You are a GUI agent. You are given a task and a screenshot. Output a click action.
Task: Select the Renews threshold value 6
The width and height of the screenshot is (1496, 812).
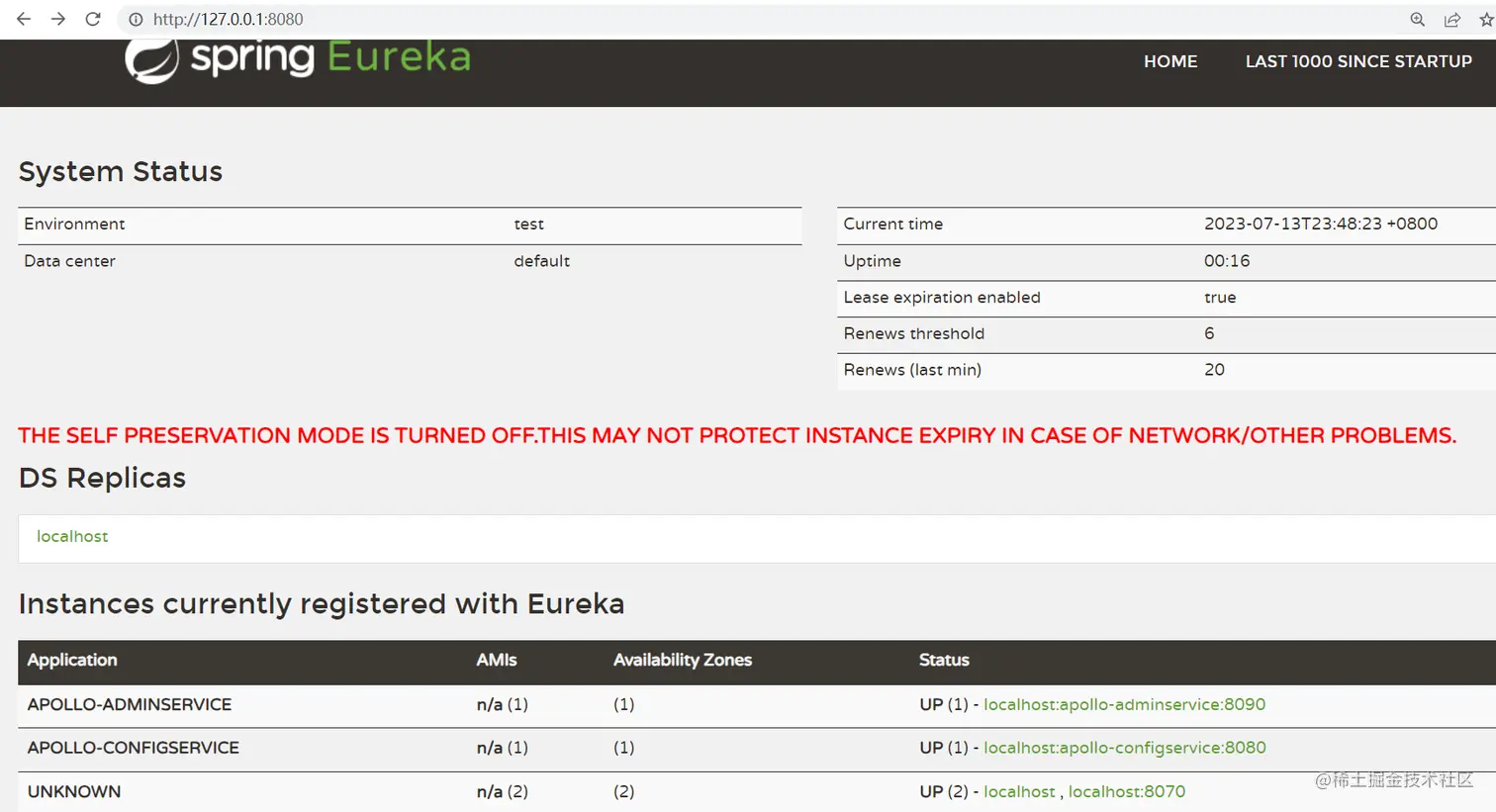[1209, 333]
